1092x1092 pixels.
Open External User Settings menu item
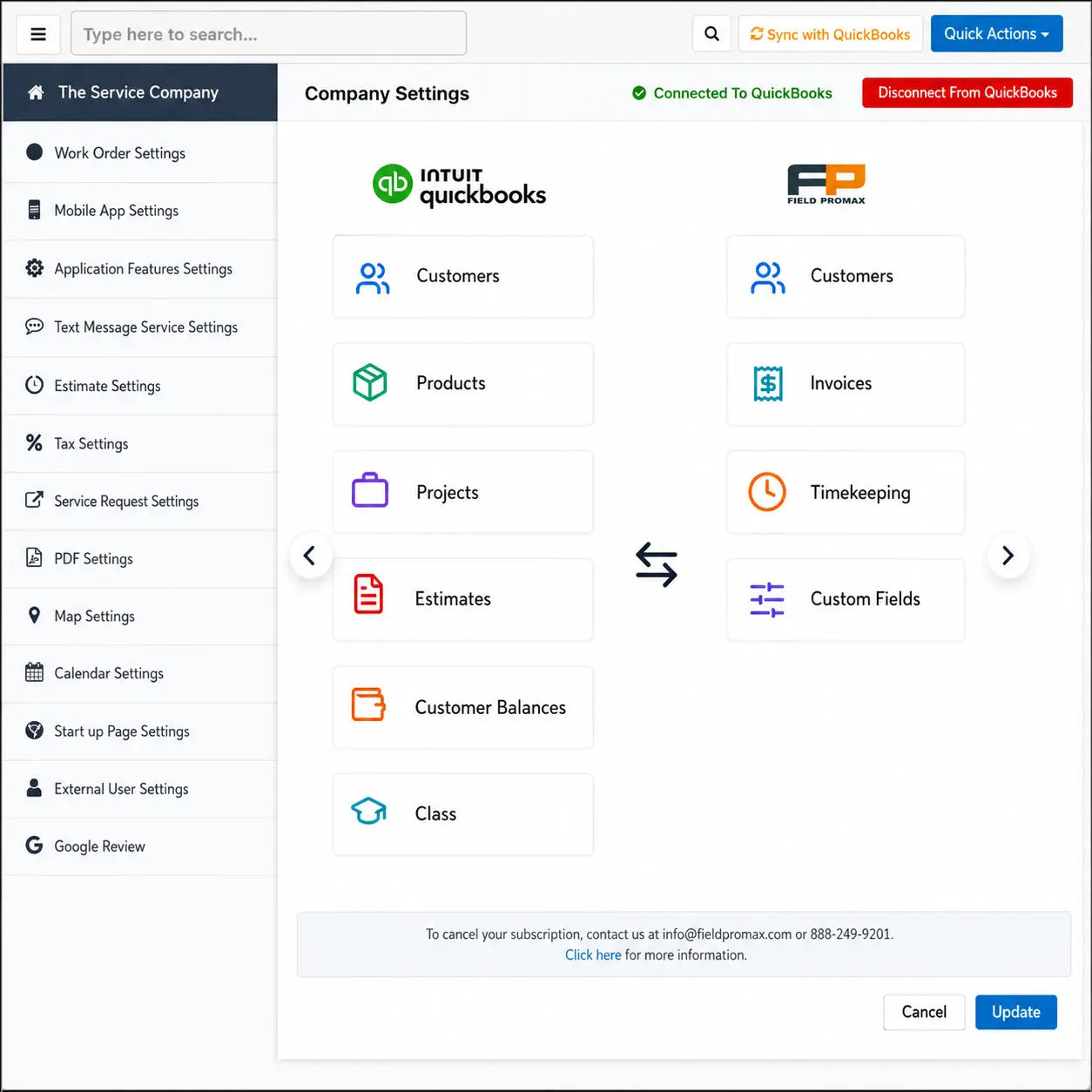tap(139, 788)
